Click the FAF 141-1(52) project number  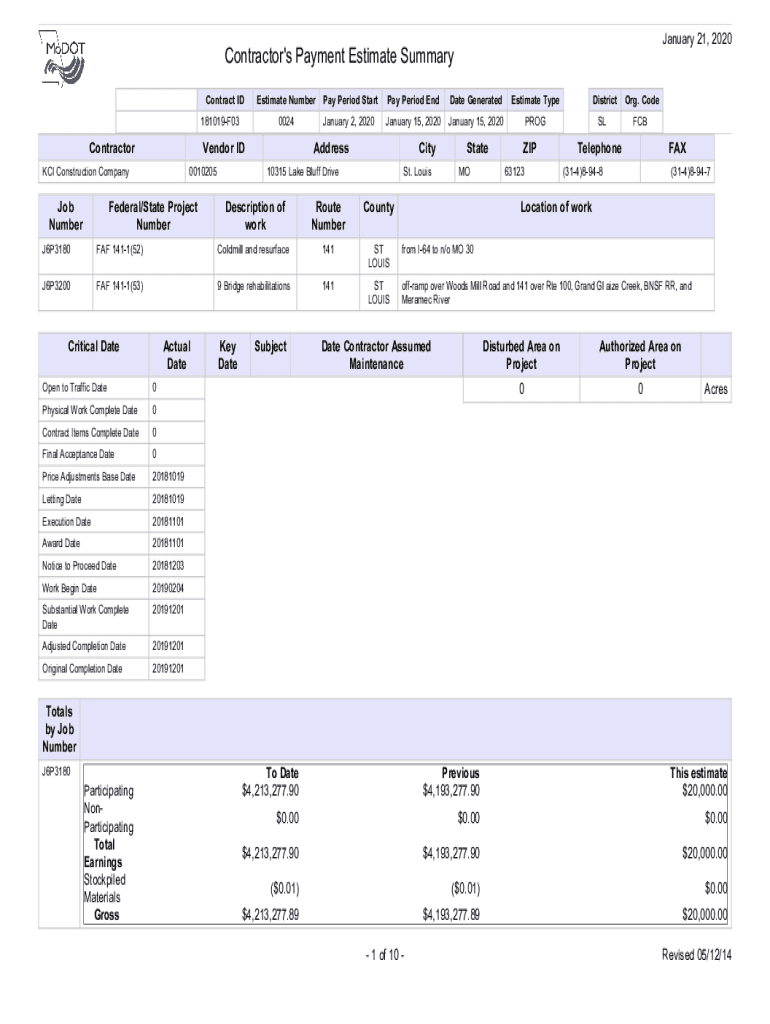pyautogui.click(x=119, y=248)
